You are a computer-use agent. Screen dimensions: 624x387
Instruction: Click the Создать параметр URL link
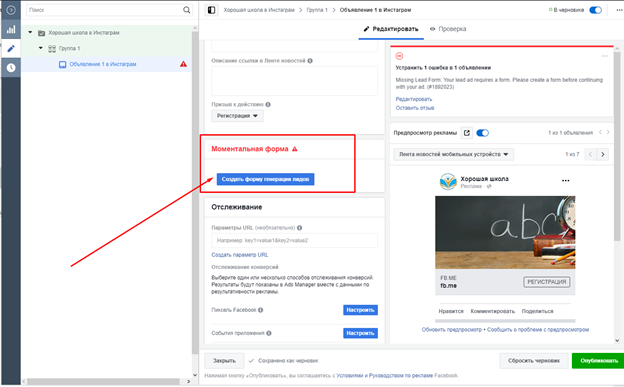point(240,255)
